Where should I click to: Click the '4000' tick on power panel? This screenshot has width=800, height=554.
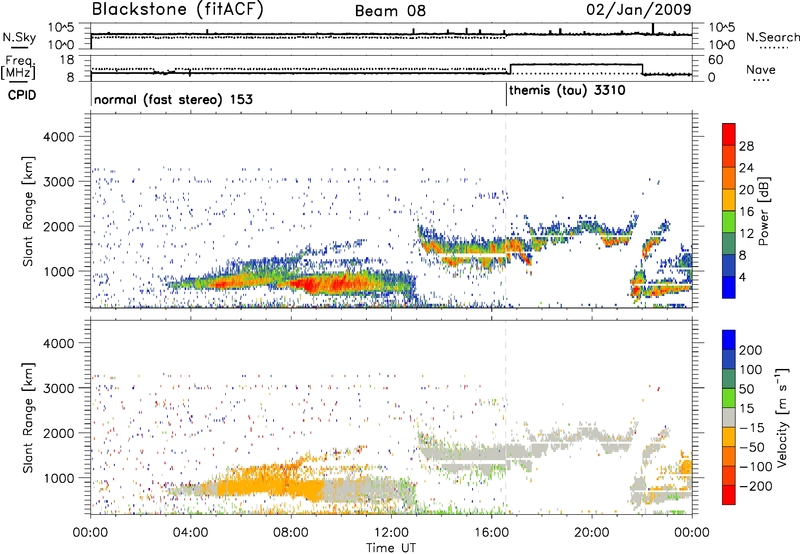(x=58, y=137)
